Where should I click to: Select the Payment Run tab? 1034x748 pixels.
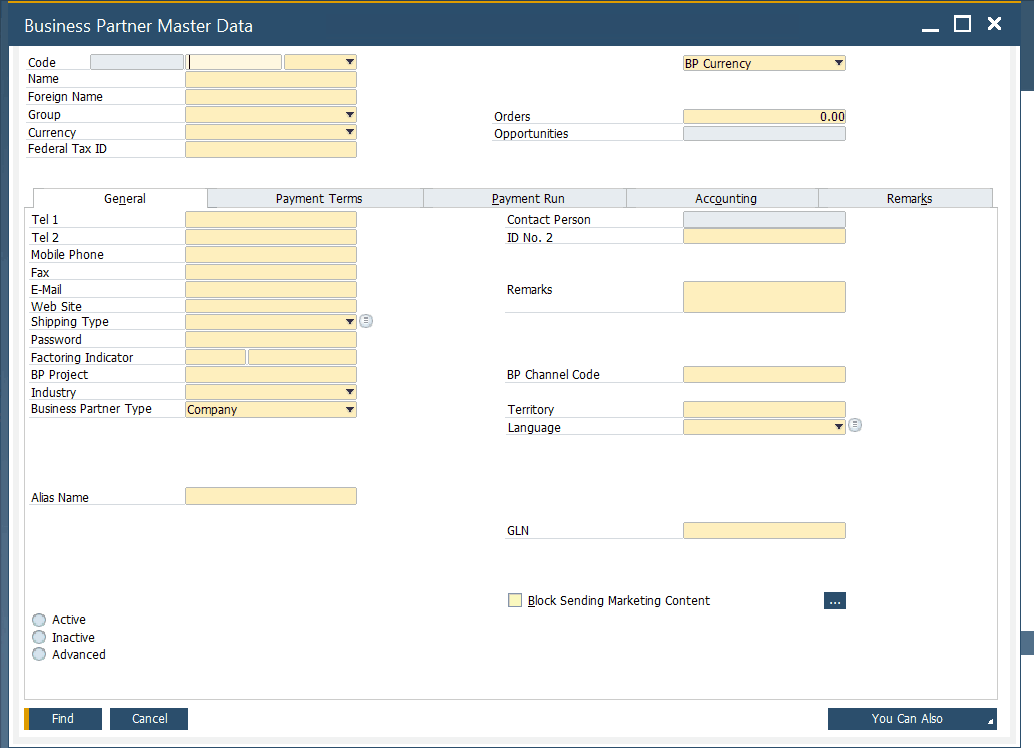[x=524, y=198]
